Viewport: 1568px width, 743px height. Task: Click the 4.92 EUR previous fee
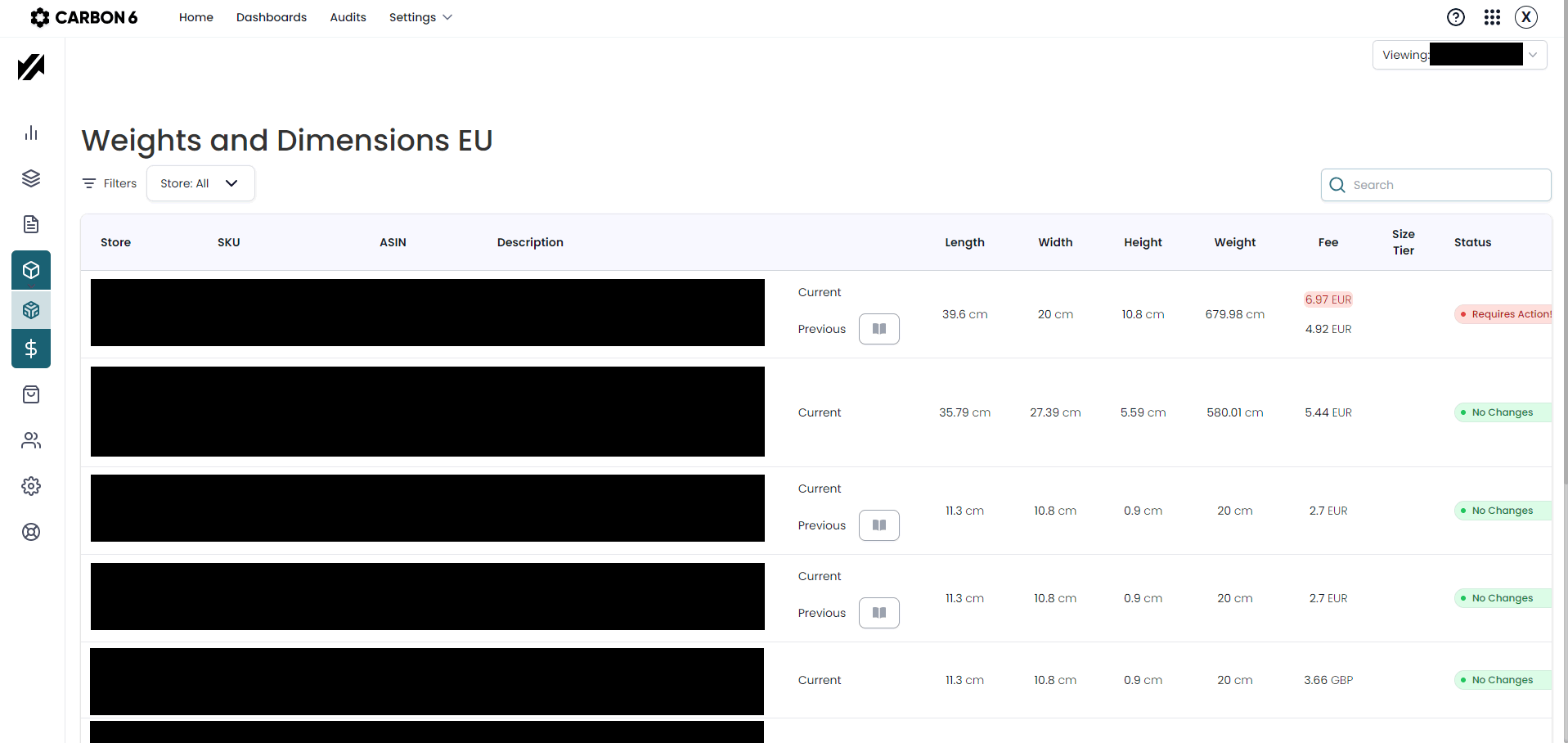pyautogui.click(x=1328, y=329)
